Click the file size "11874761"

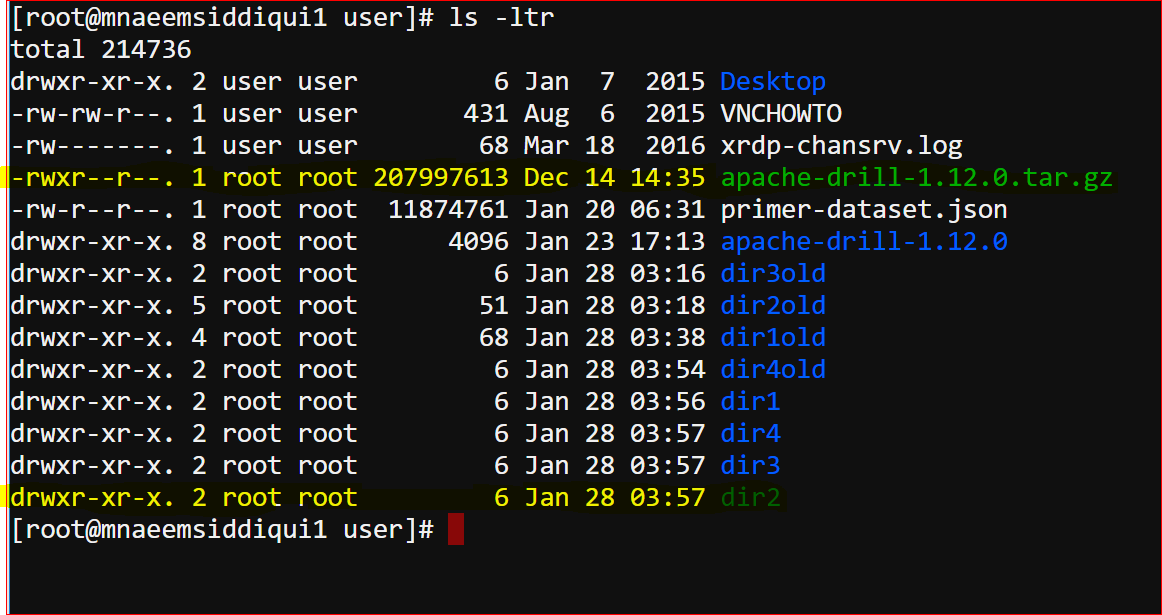click(448, 210)
